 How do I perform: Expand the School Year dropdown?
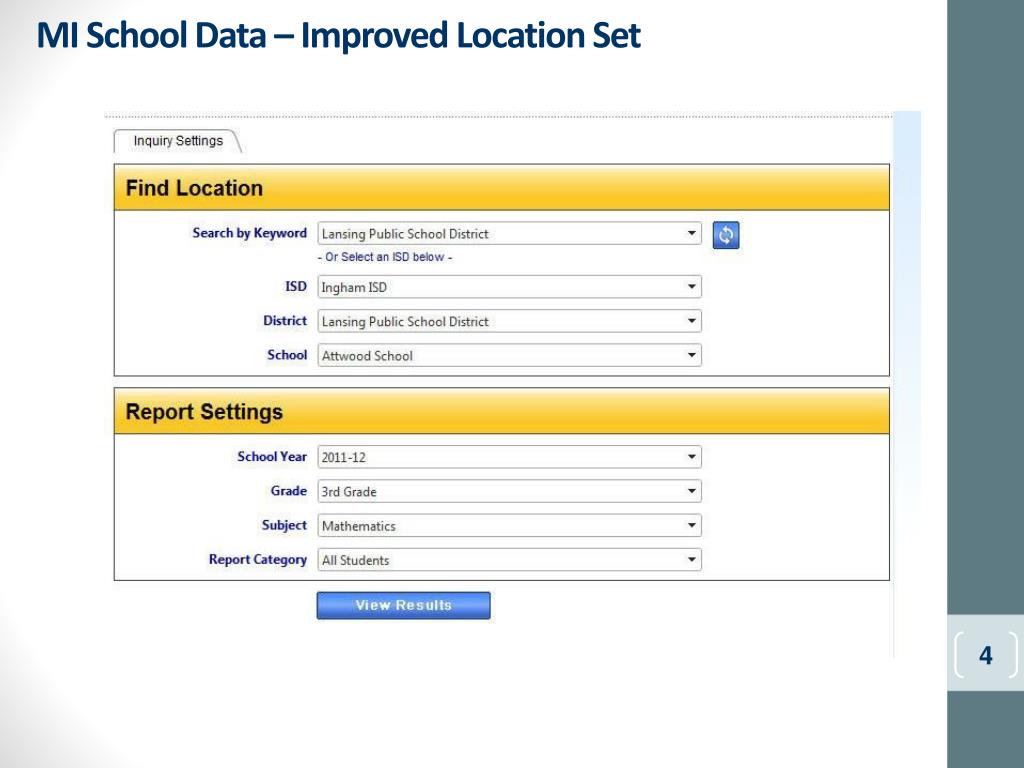coord(509,457)
